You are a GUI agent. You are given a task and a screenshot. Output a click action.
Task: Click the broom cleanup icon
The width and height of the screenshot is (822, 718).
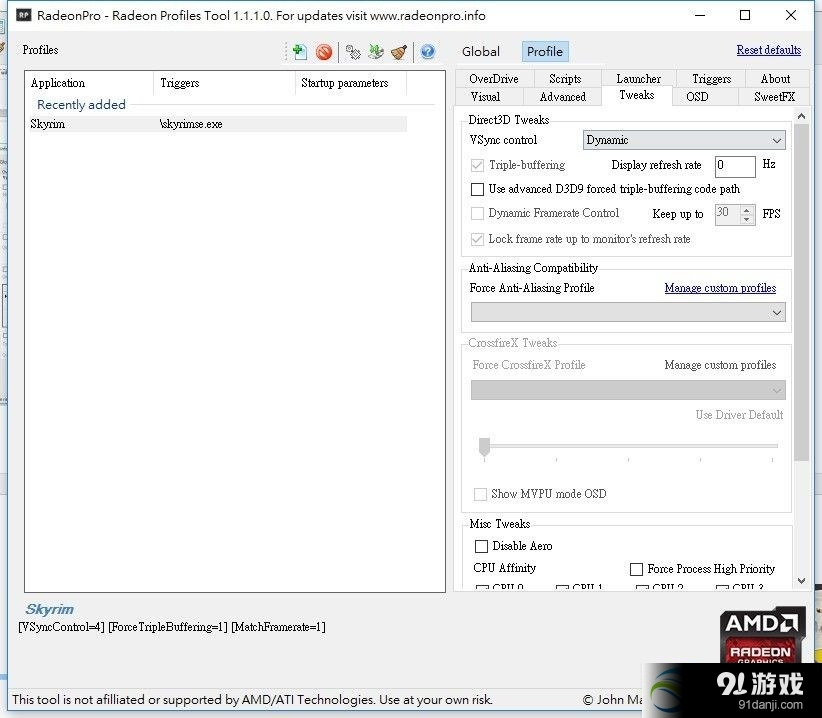coord(399,52)
